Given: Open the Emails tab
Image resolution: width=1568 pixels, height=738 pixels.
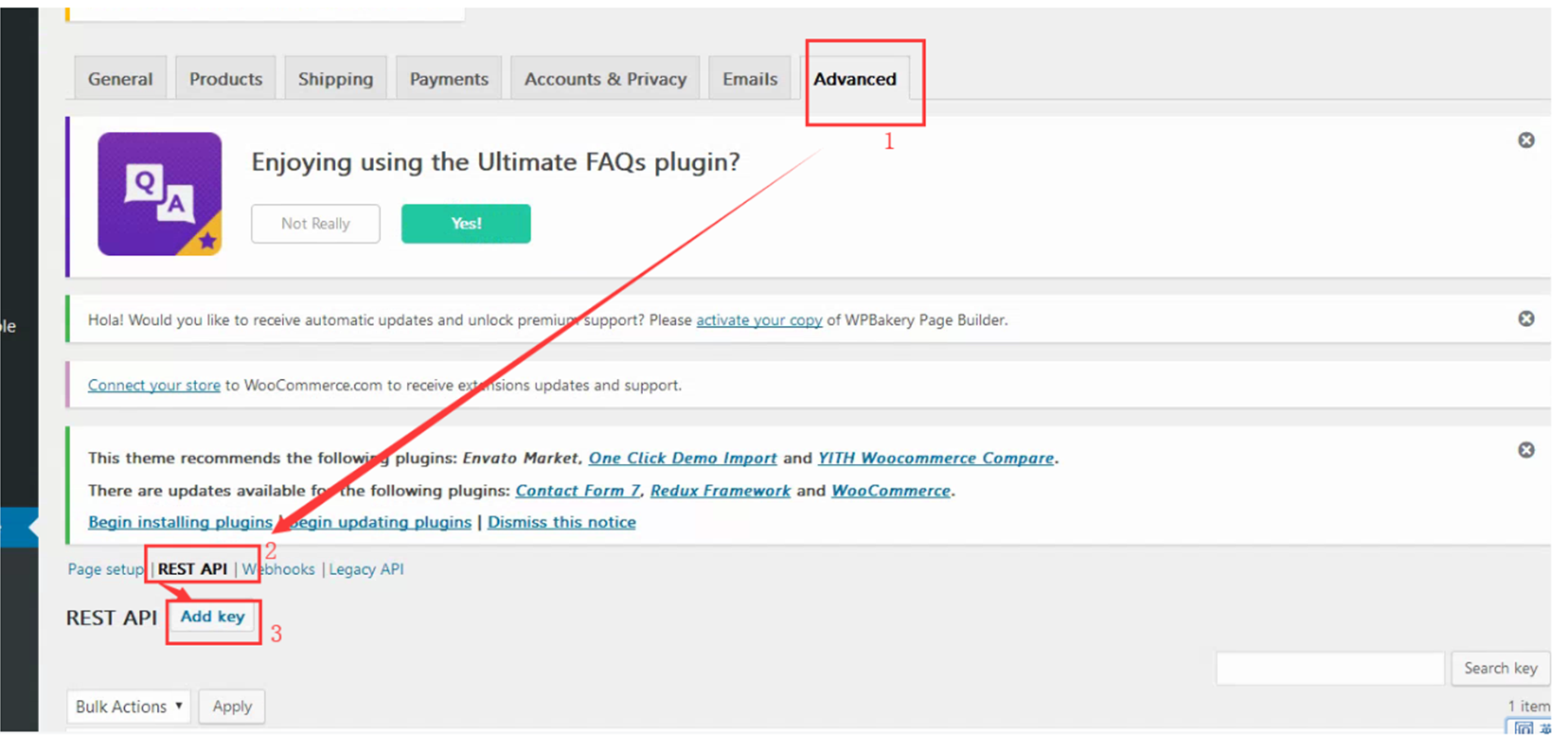Looking at the screenshot, I should point(750,79).
